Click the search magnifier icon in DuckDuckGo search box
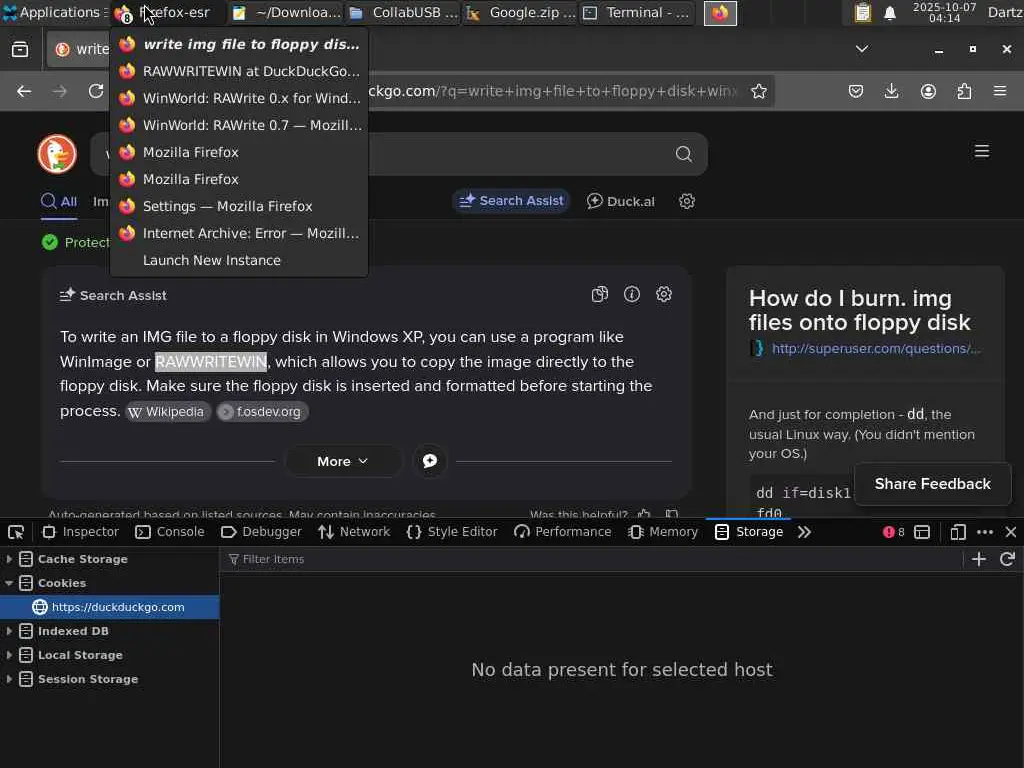The width and height of the screenshot is (1024, 768). coord(683,154)
